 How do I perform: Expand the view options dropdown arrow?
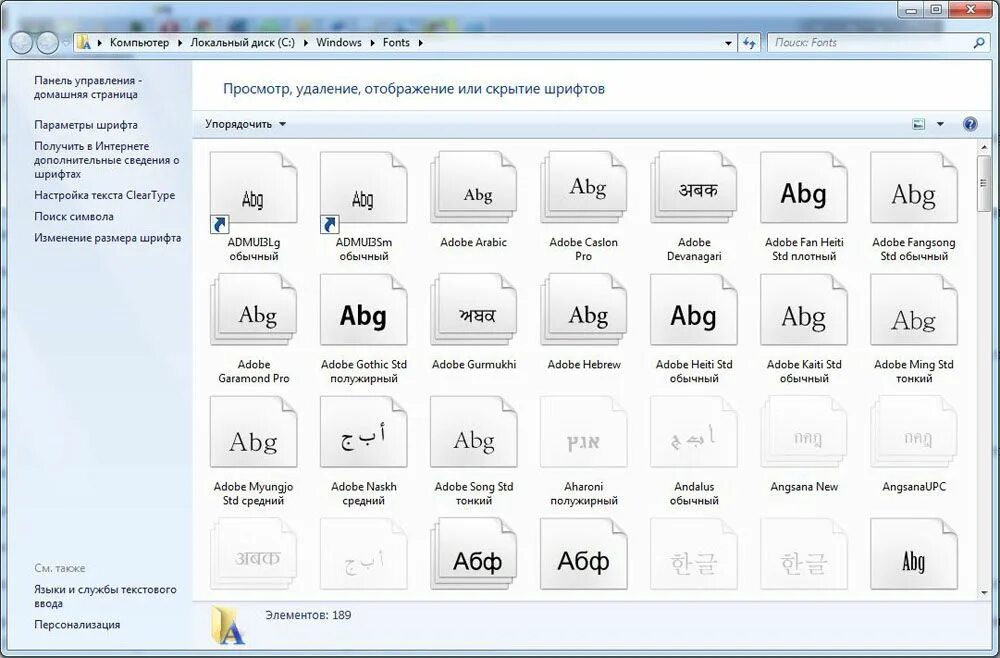tap(940, 124)
